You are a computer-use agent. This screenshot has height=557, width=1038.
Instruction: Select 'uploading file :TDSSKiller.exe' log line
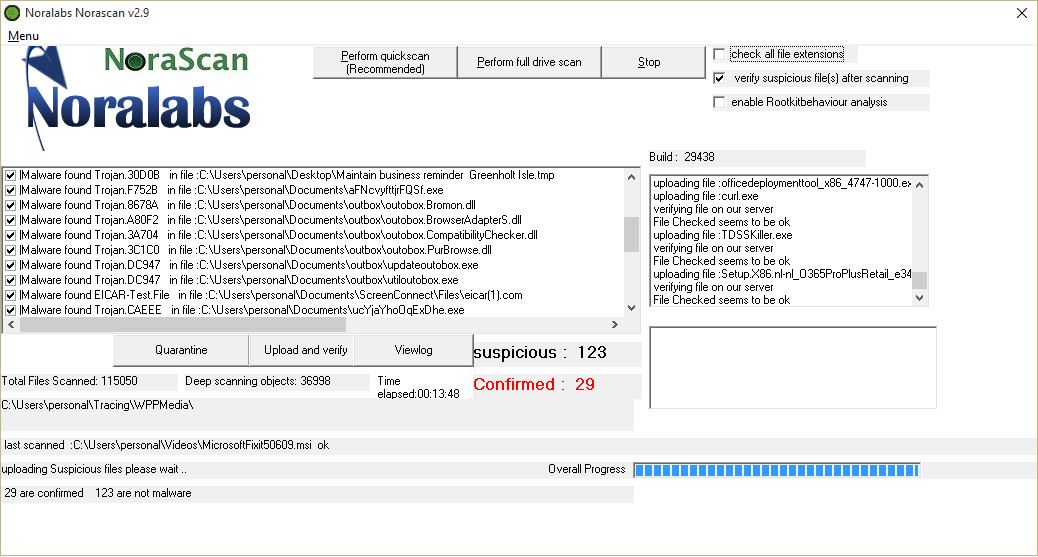tap(723, 235)
